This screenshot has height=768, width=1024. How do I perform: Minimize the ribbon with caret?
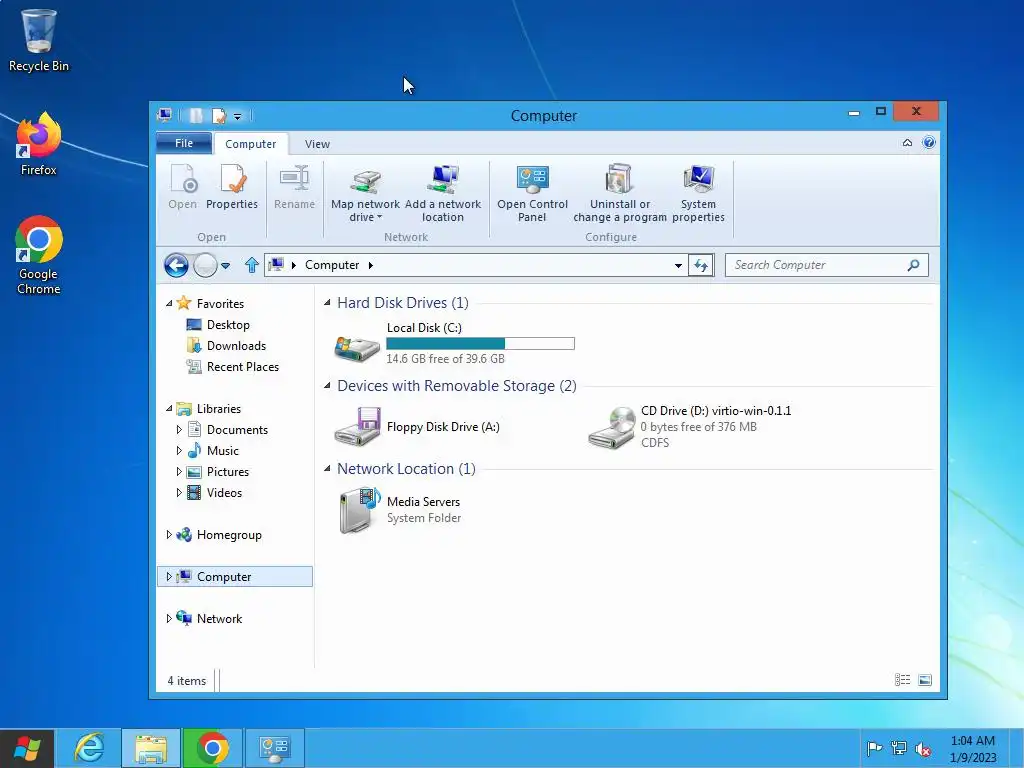[x=907, y=142]
